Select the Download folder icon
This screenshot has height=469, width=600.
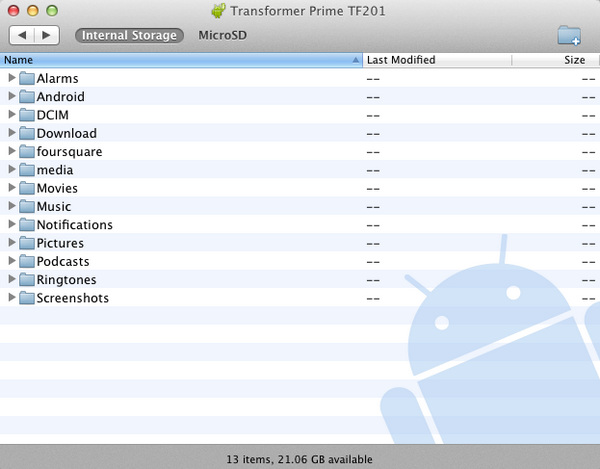[x=27, y=134]
